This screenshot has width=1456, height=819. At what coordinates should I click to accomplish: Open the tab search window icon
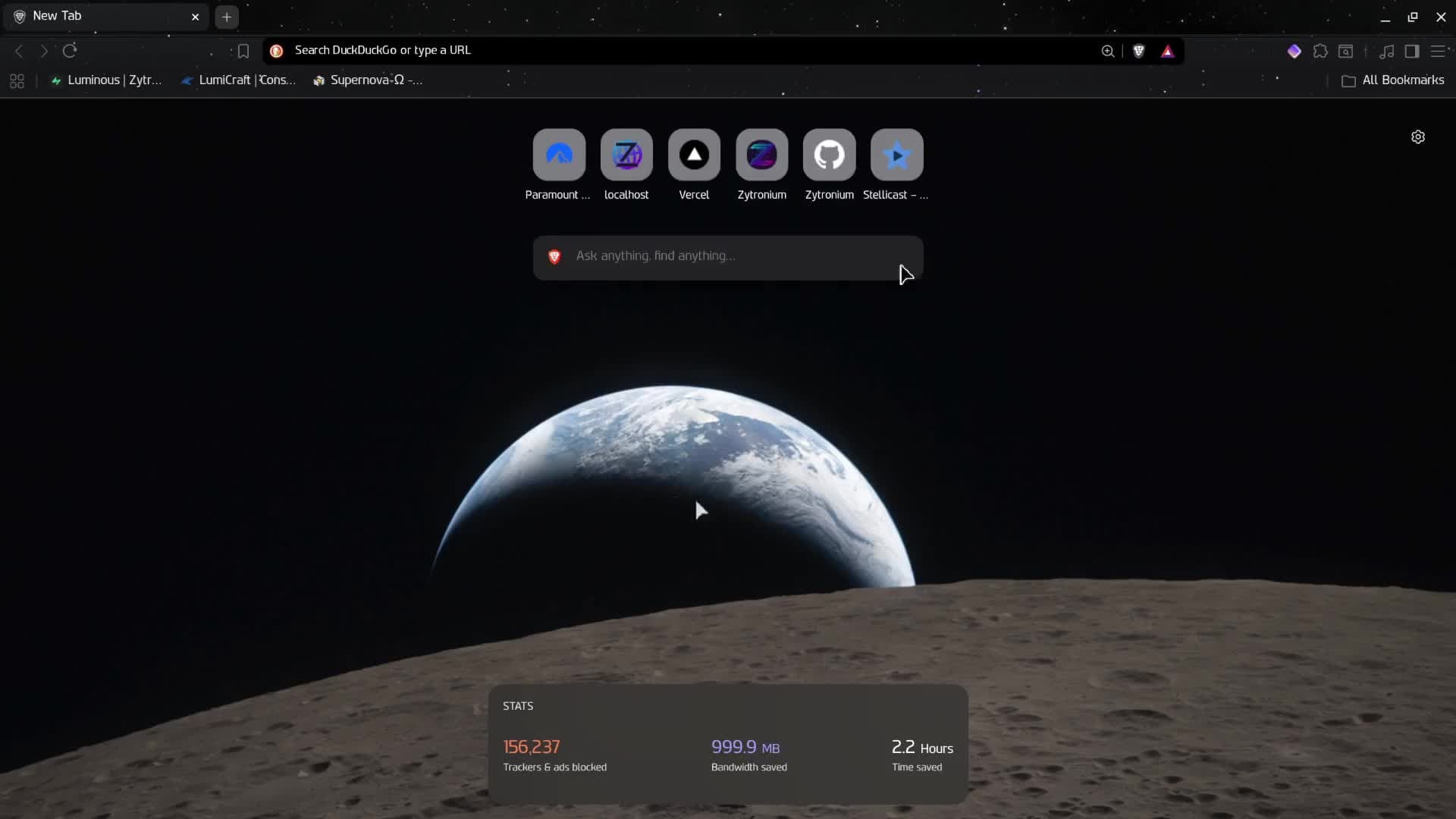[1345, 51]
